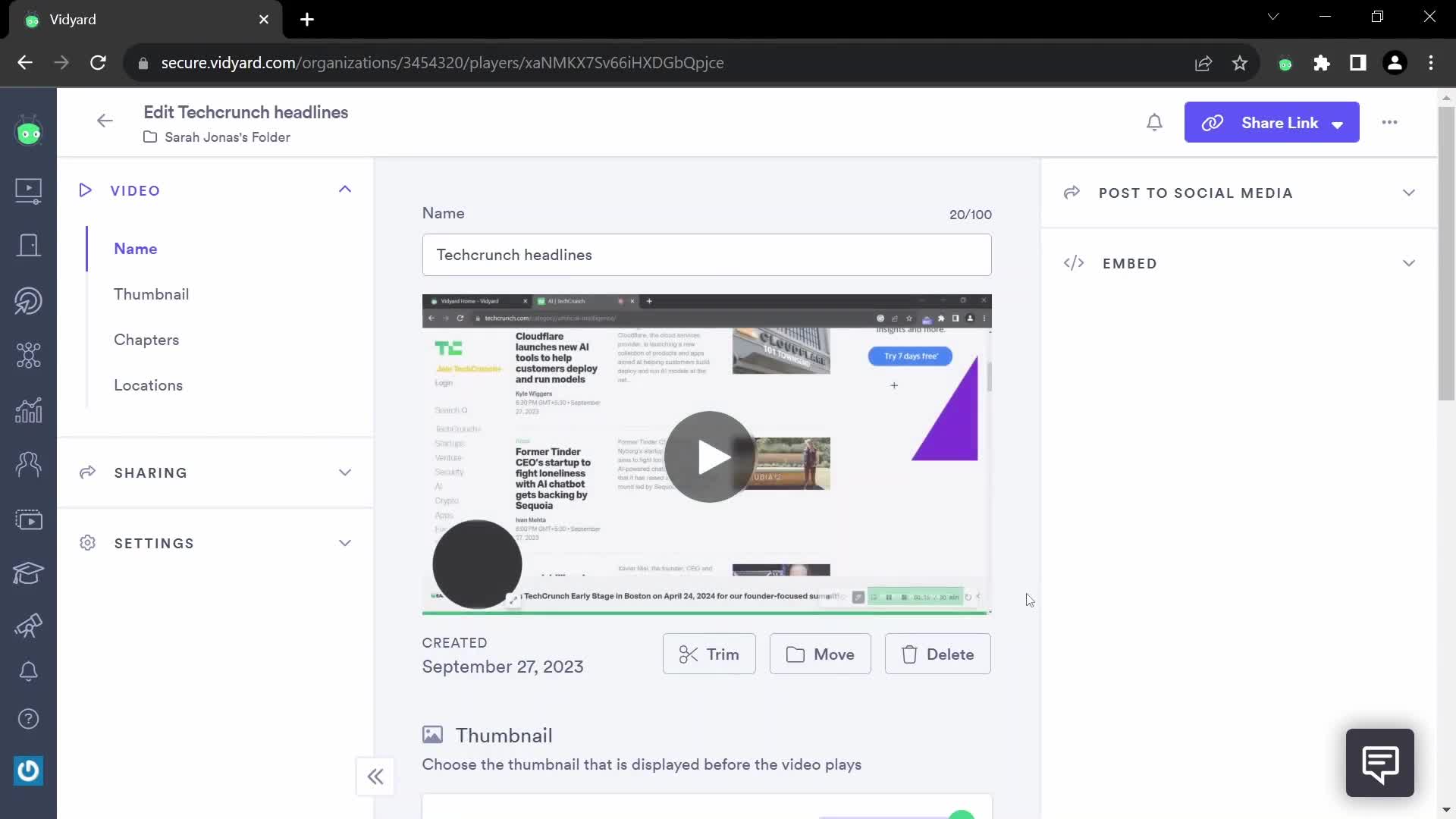Open the browser profile avatar
The image size is (1456, 819).
coord(1395,63)
